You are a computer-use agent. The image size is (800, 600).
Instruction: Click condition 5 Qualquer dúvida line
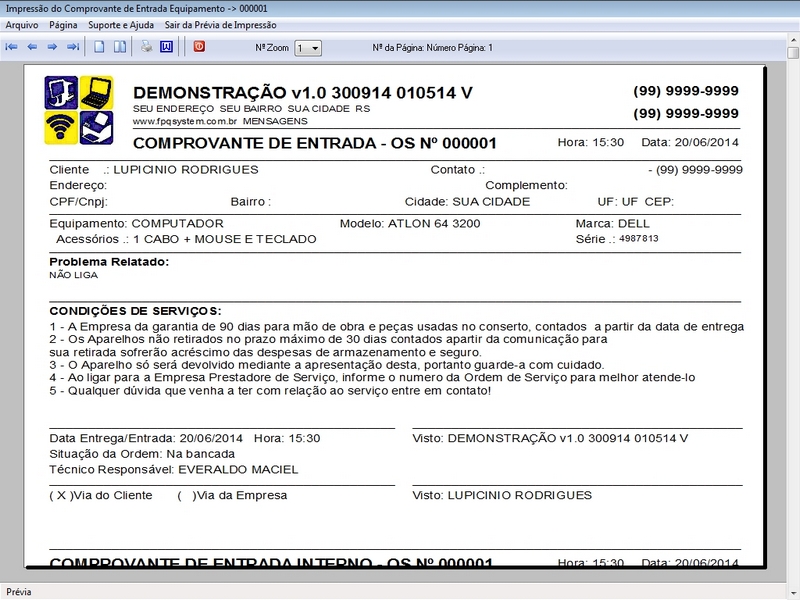tap(270, 391)
